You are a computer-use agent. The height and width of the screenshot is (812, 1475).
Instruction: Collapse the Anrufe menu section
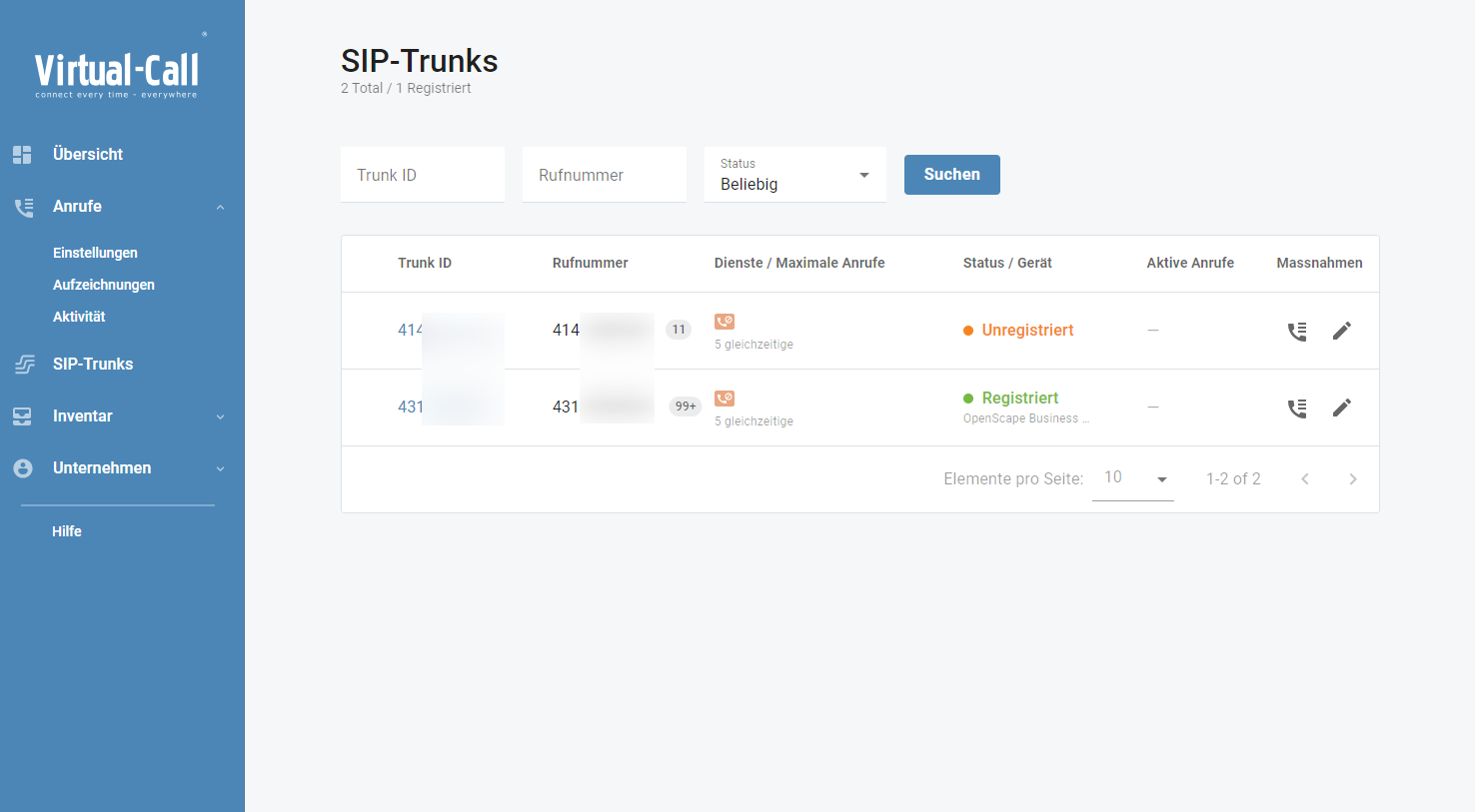coord(221,206)
